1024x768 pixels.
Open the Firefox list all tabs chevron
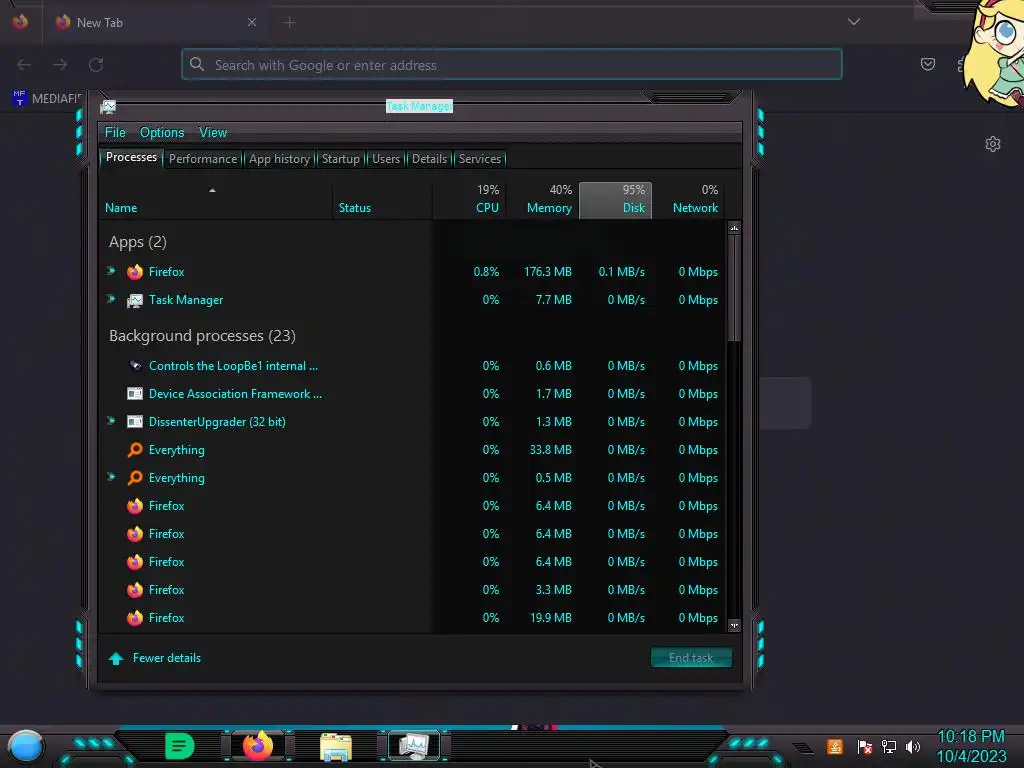point(854,22)
